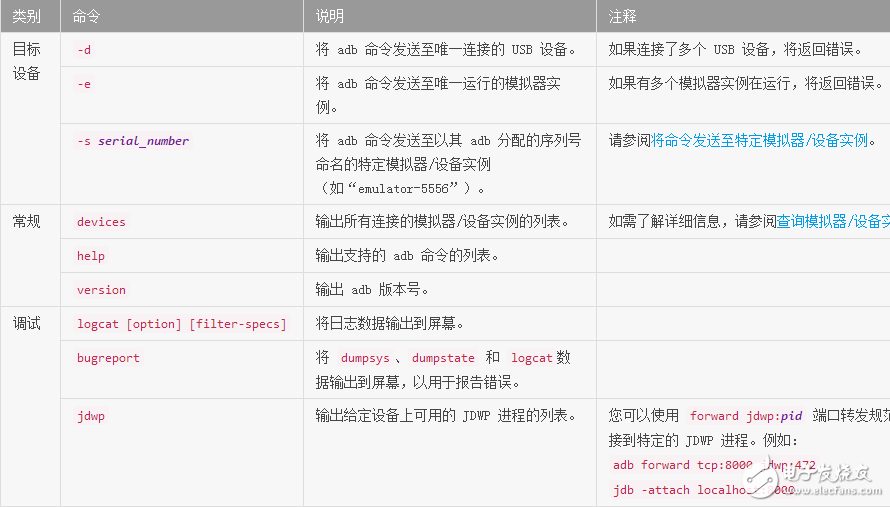Select the devices command text
The width and height of the screenshot is (890, 507).
click(x=101, y=222)
